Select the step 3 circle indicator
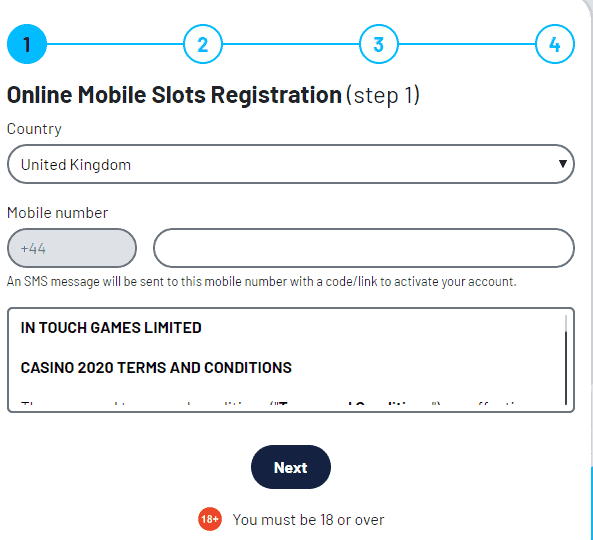Viewport: 593px width, 540px height. tap(379, 44)
